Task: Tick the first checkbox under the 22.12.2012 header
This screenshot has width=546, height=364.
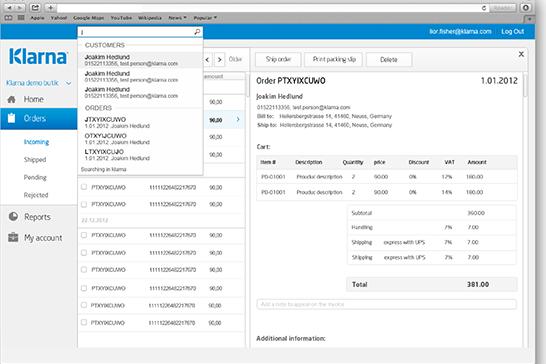Action: click(84, 235)
